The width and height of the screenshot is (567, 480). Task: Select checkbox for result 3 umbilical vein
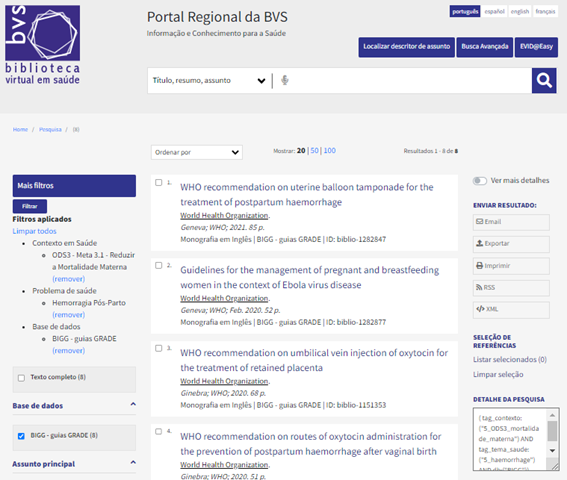[x=158, y=348]
